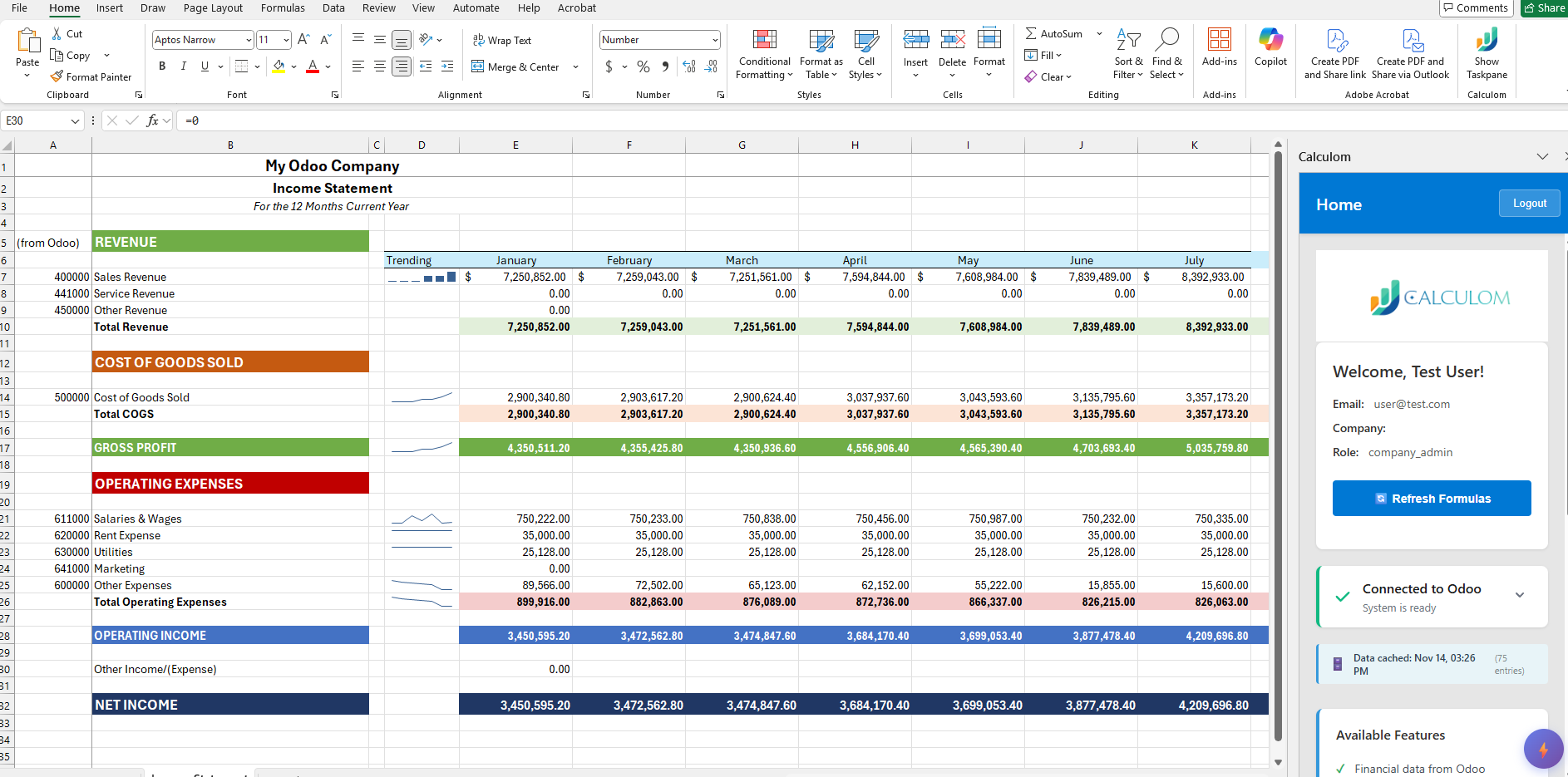Switch to the Formulas ribbon tab
The width and height of the screenshot is (1568, 777).
pos(283,7)
